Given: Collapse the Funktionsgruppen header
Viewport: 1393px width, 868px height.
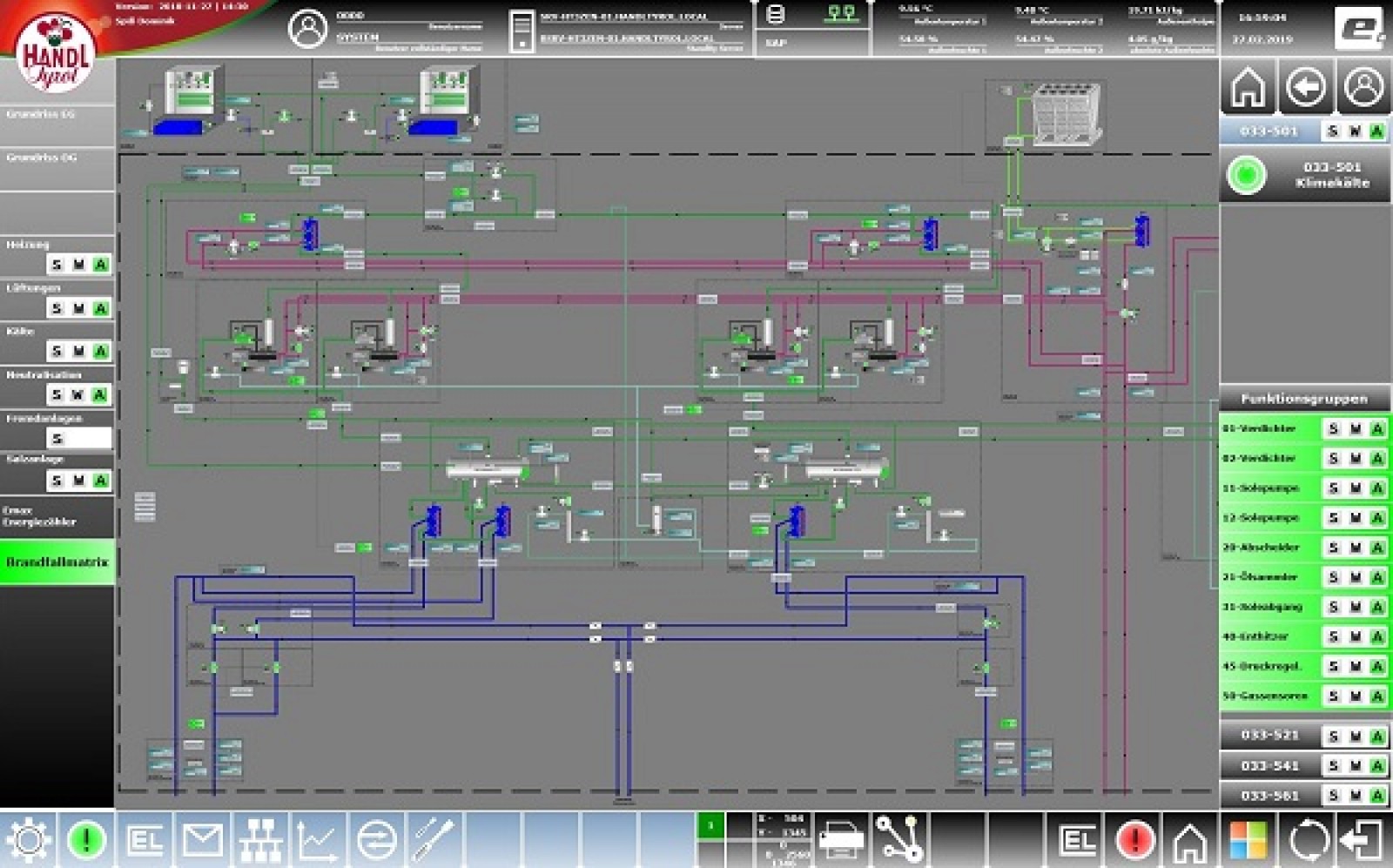Looking at the screenshot, I should [1304, 399].
